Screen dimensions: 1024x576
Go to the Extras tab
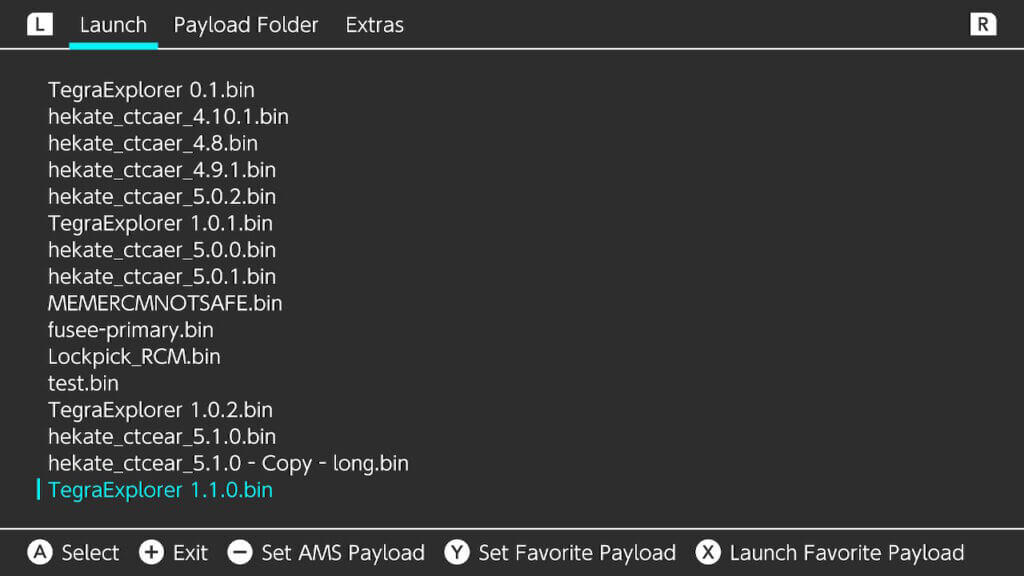coord(375,25)
